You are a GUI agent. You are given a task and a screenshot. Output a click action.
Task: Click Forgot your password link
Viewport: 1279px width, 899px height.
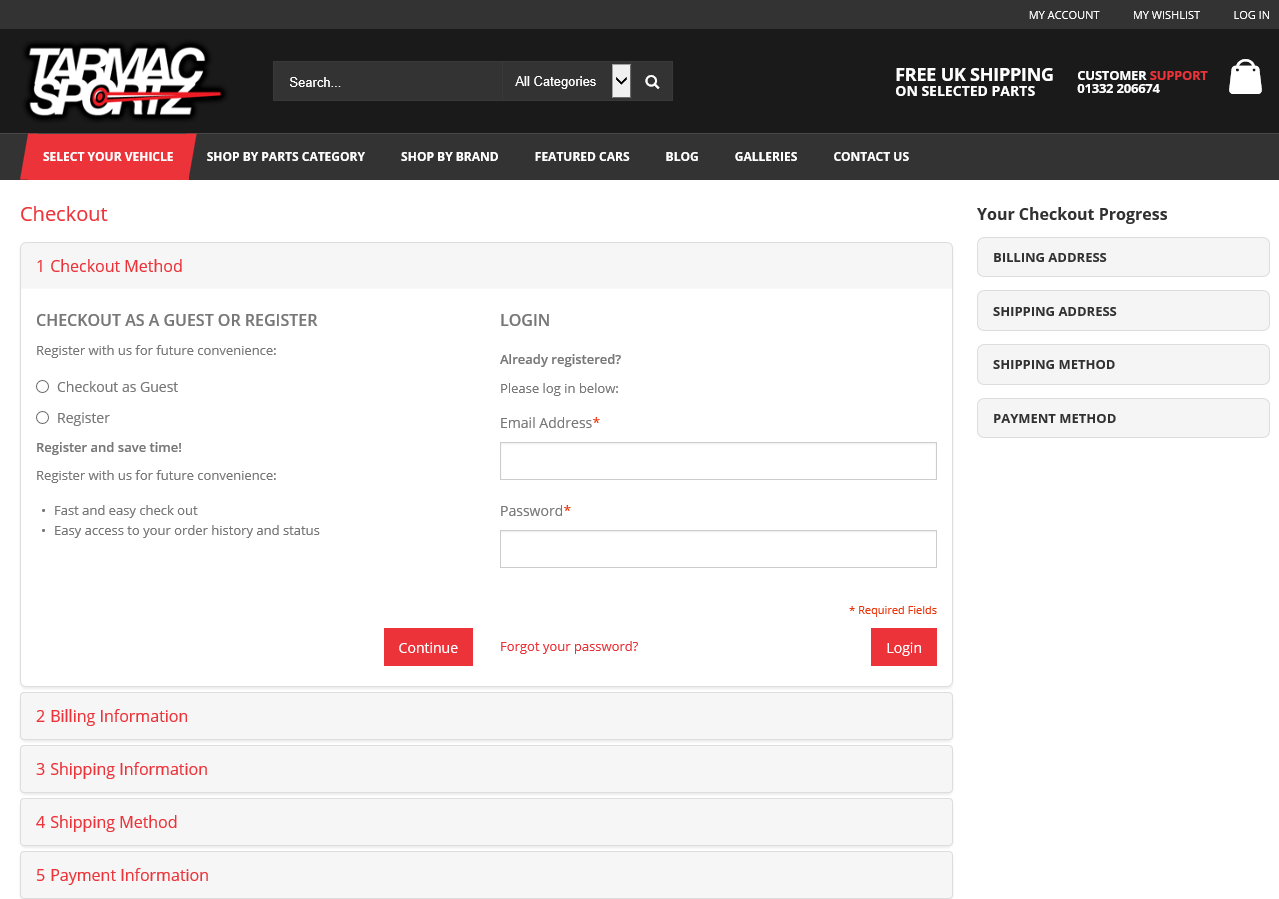pyautogui.click(x=569, y=647)
